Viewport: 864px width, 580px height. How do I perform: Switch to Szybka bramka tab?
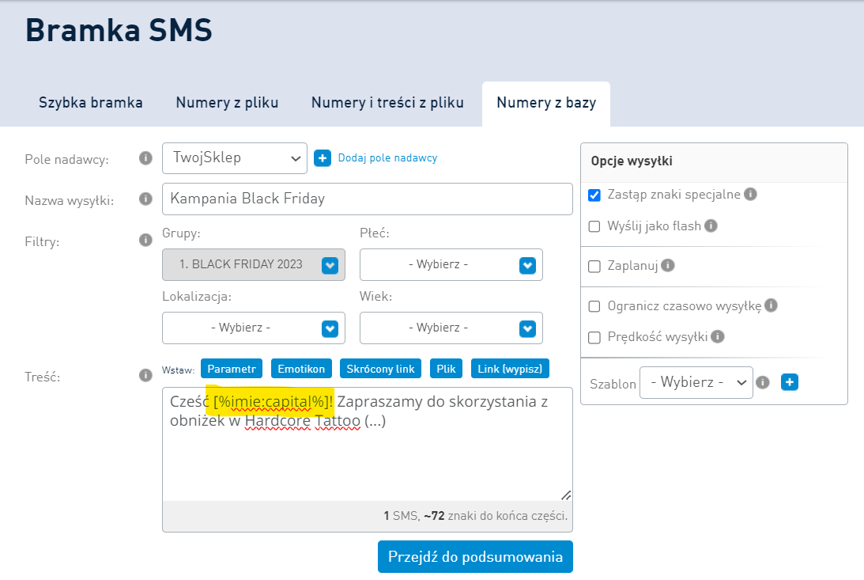click(91, 102)
